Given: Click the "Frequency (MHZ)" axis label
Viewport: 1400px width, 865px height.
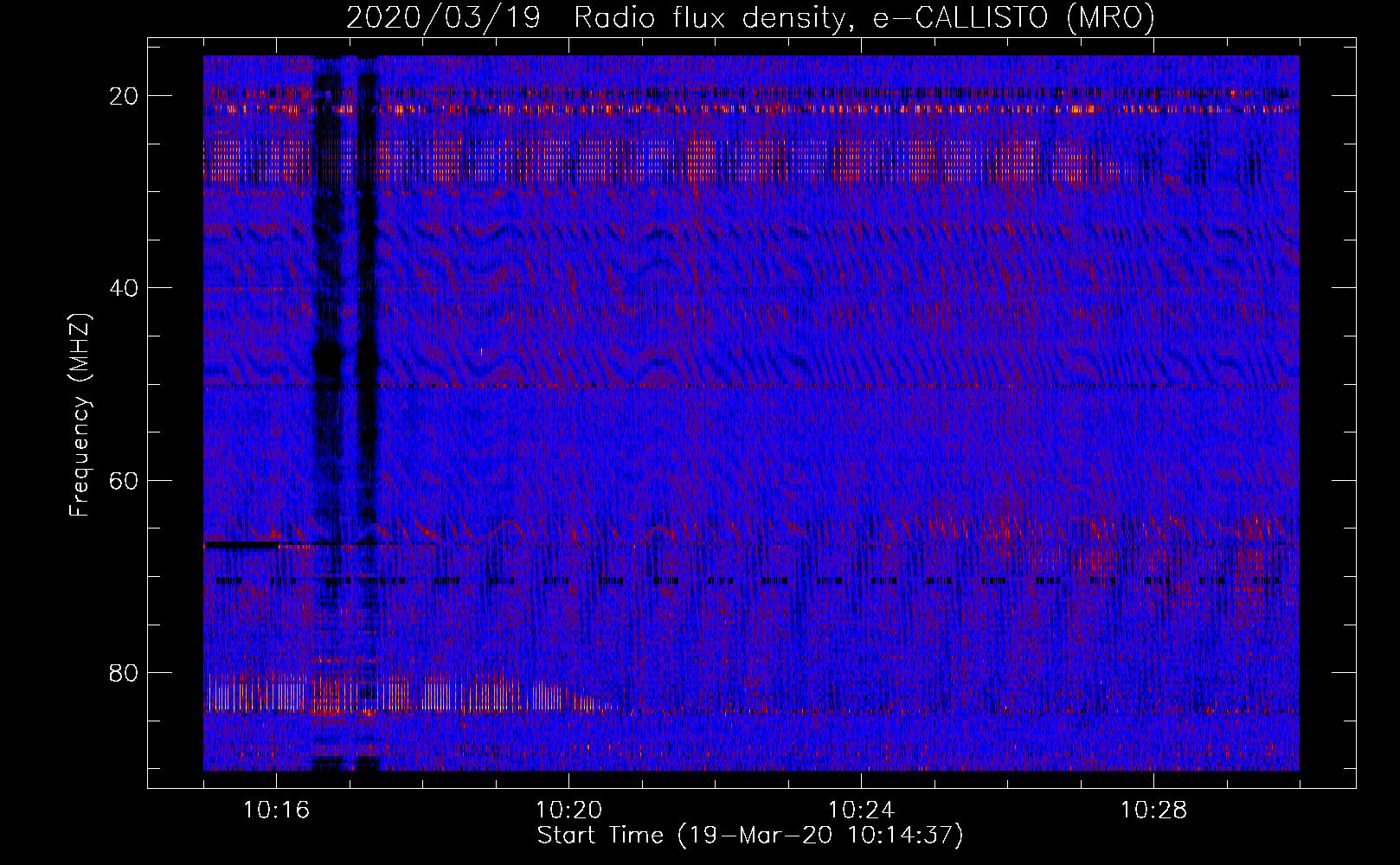Looking at the screenshot, I should [x=80, y=415].
